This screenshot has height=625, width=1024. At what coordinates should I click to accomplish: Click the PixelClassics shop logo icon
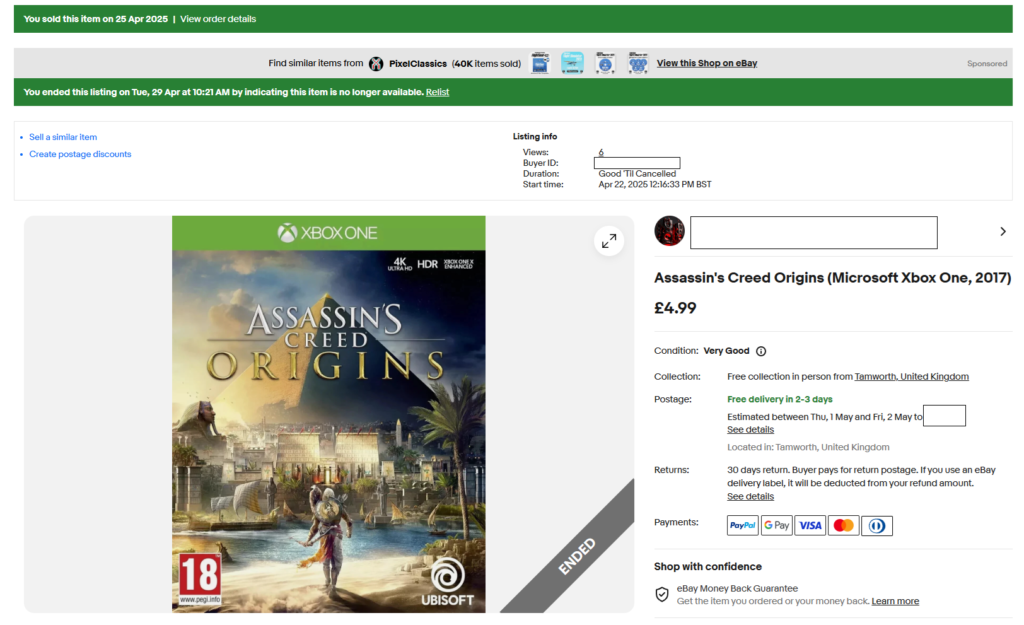click(x=376, y=63)
